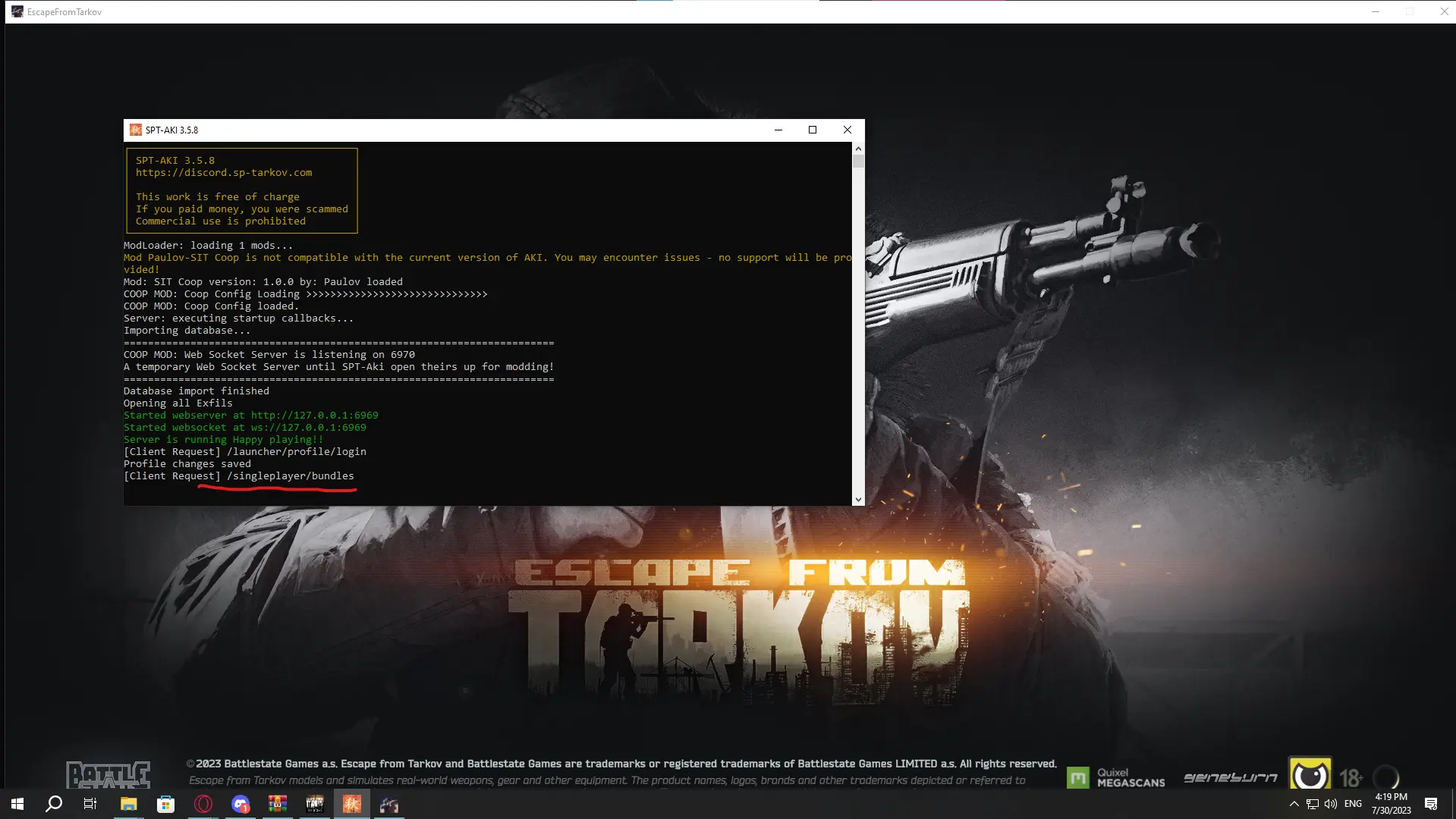
Task: Click 'Opening all Exfils' console line
Action: coord(178,403)
